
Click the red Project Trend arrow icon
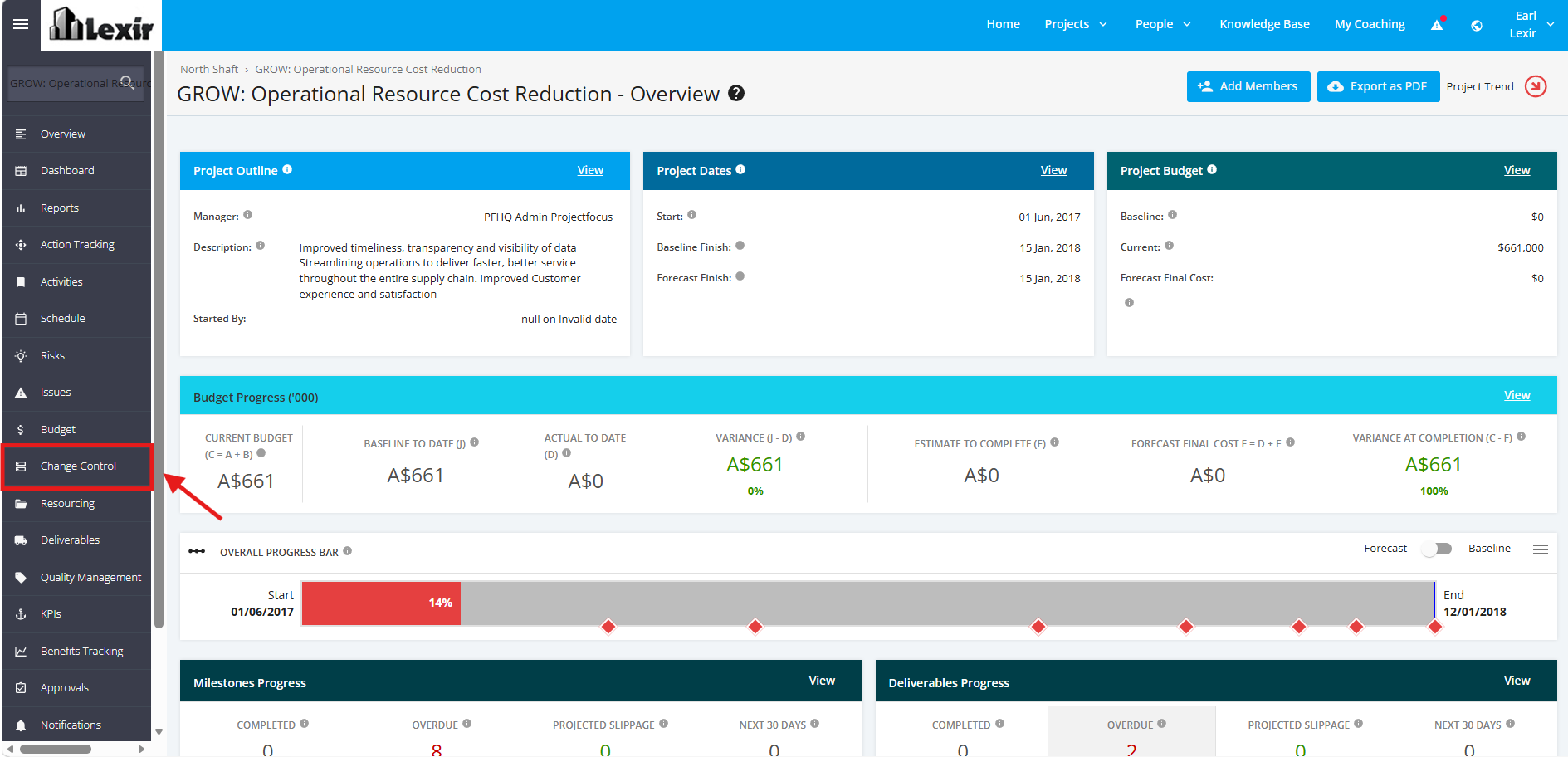coord(1536,86)
